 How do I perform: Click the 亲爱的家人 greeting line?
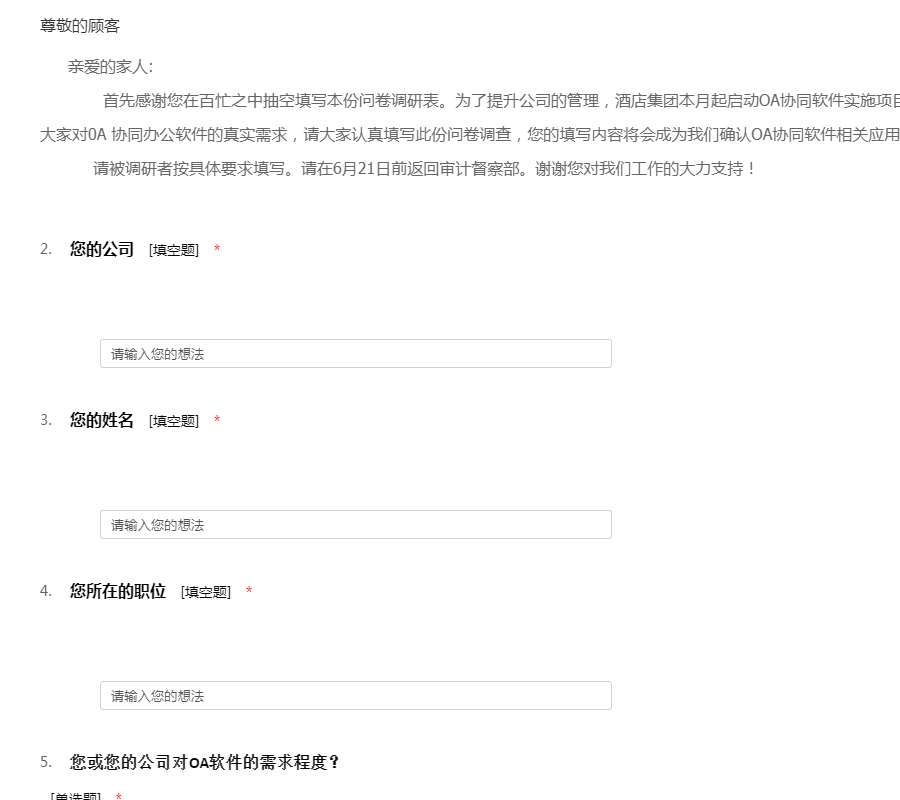(111, 67)
